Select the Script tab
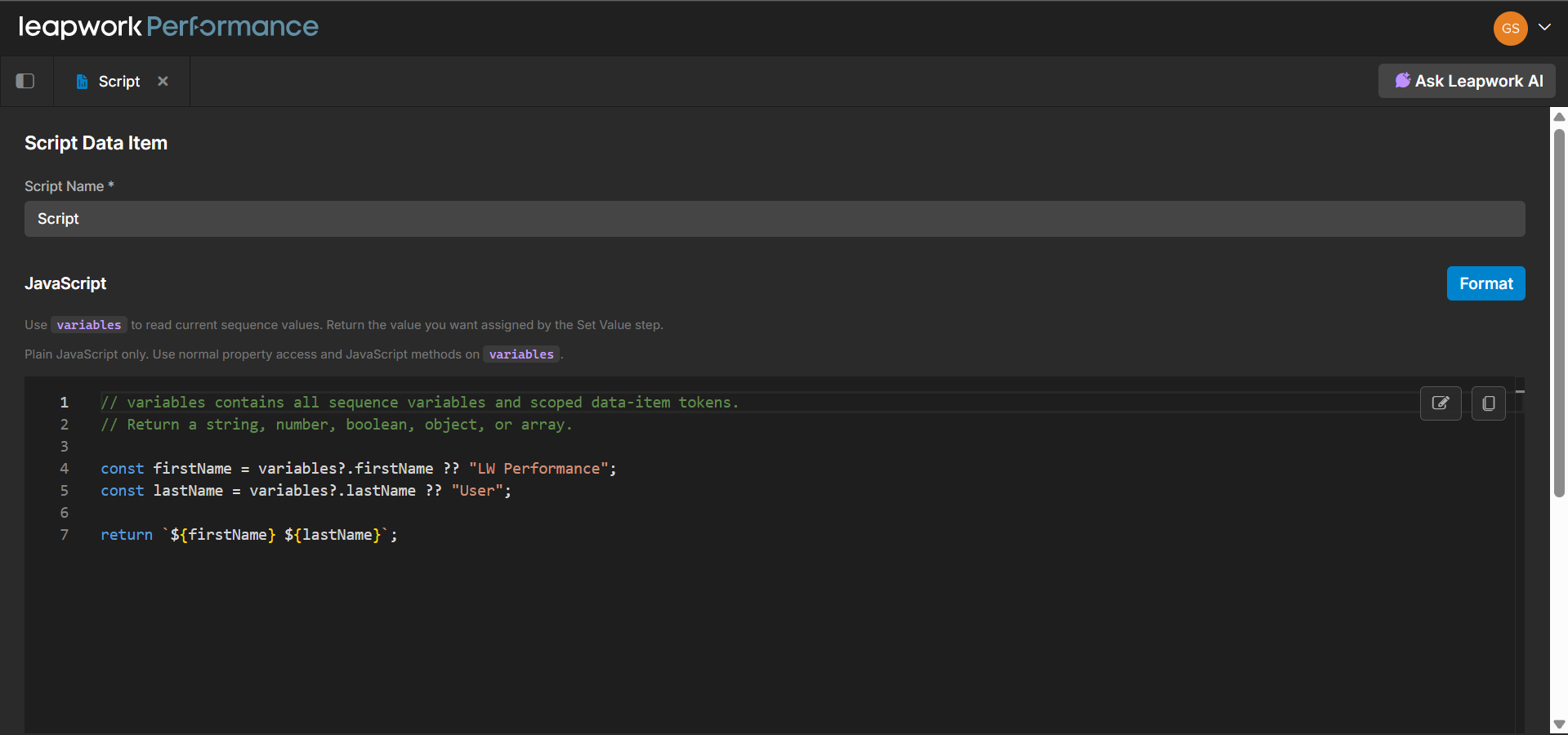The width and height of the screenshot is (1568, 735). click(x=122, y=82)
